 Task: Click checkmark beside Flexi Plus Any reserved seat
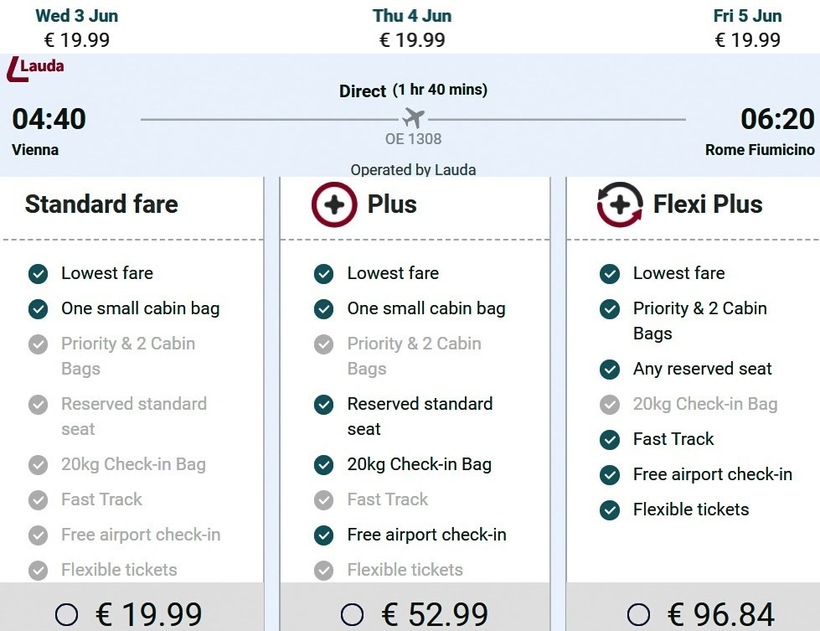[x=610, y=370]
